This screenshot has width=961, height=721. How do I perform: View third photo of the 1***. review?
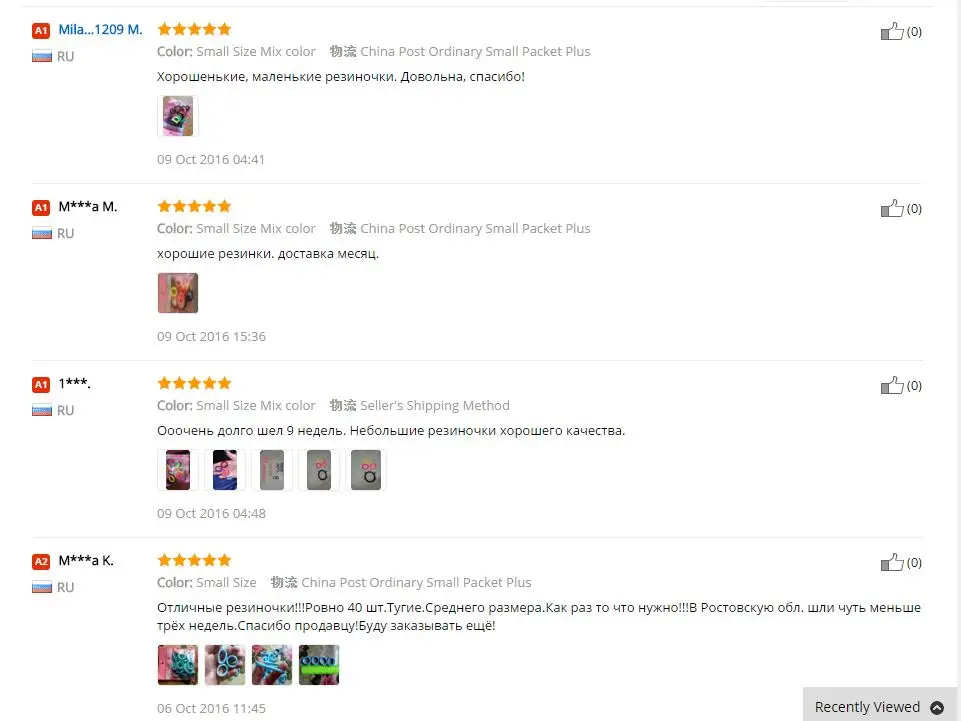[272, 470]
